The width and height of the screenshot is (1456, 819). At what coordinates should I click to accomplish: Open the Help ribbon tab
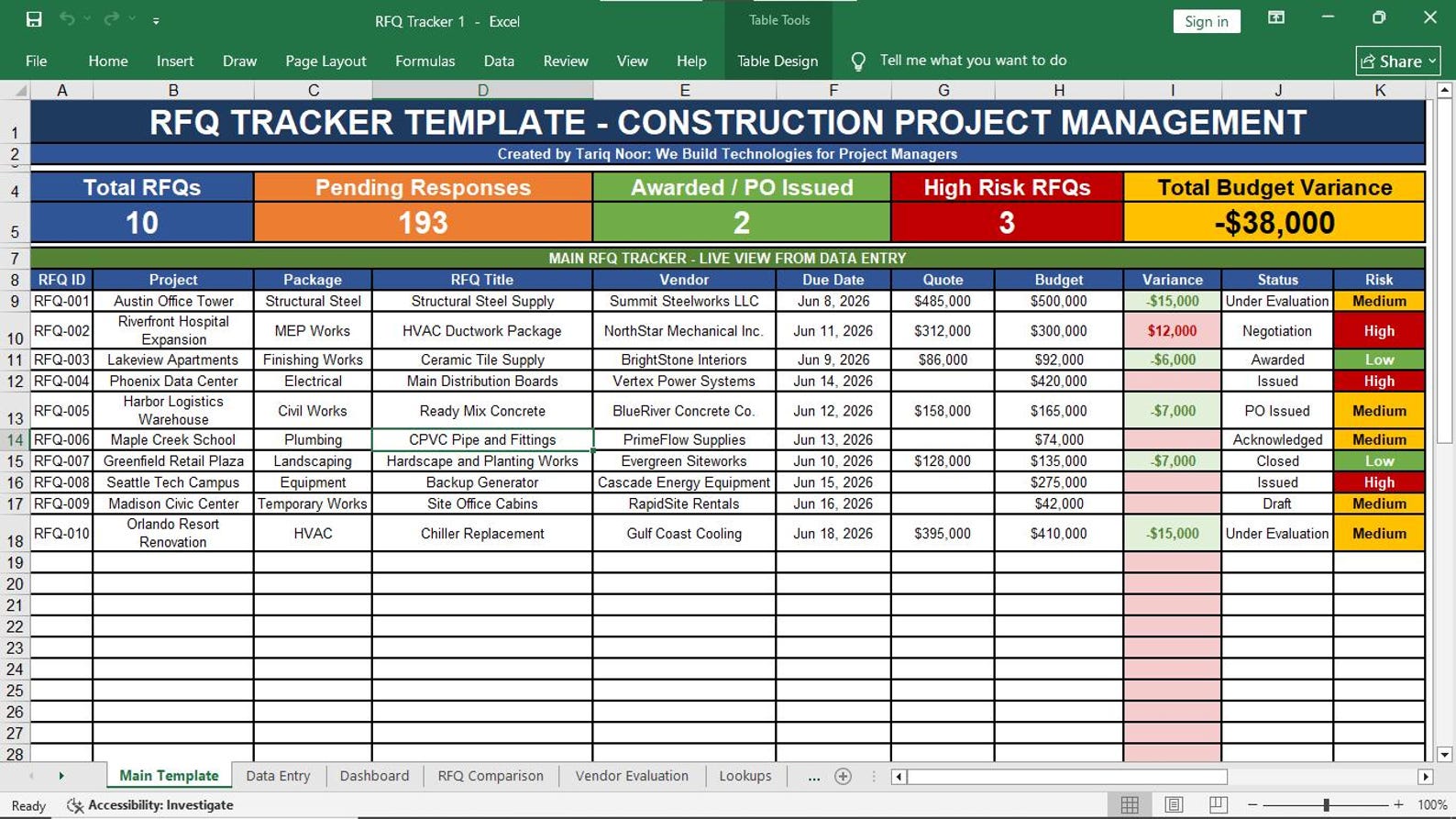691,61
